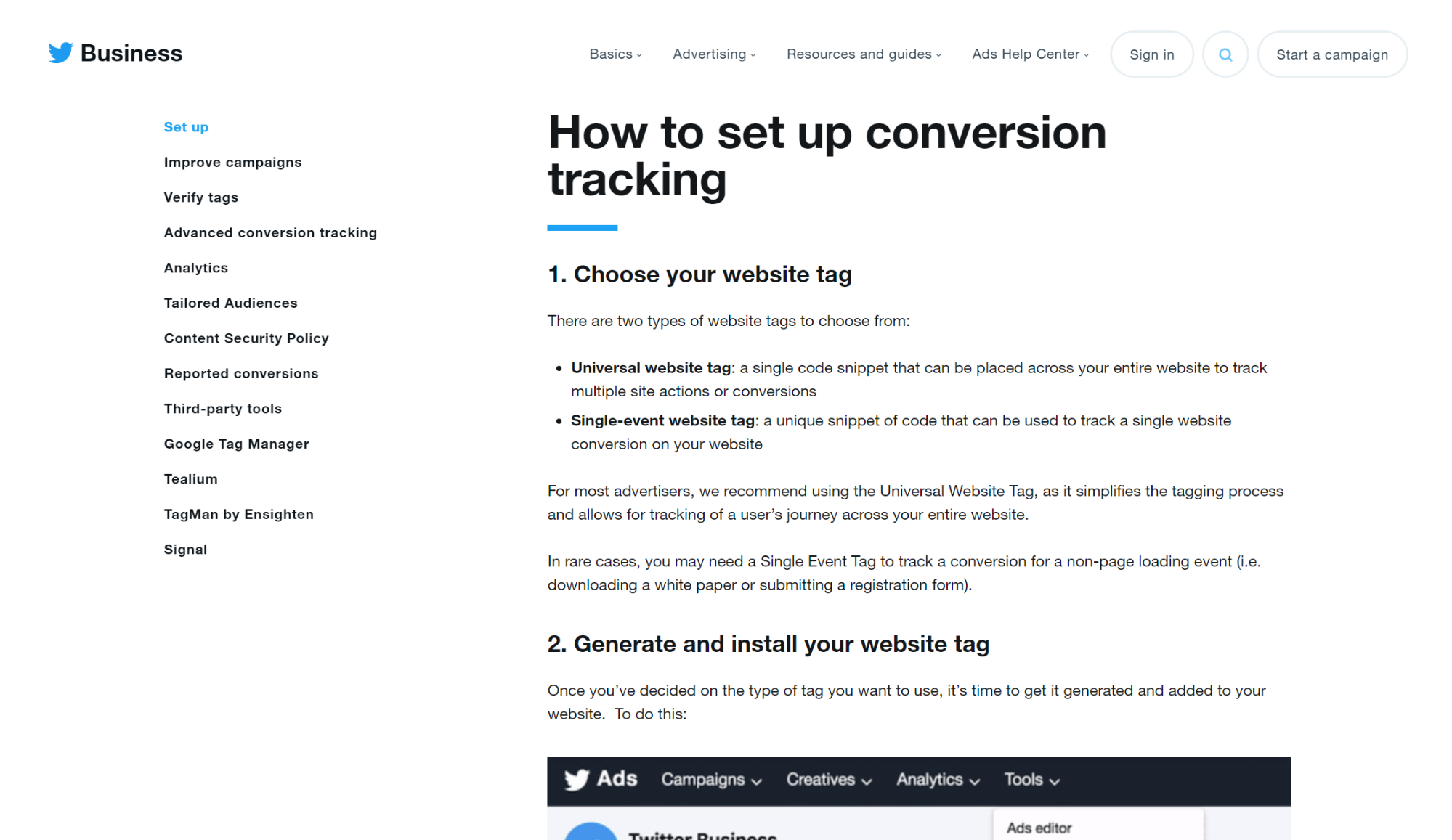Click the Tools menu in Ads toolbar
The height and width of the screenshot is (840, 1452).
(1028, 779)
